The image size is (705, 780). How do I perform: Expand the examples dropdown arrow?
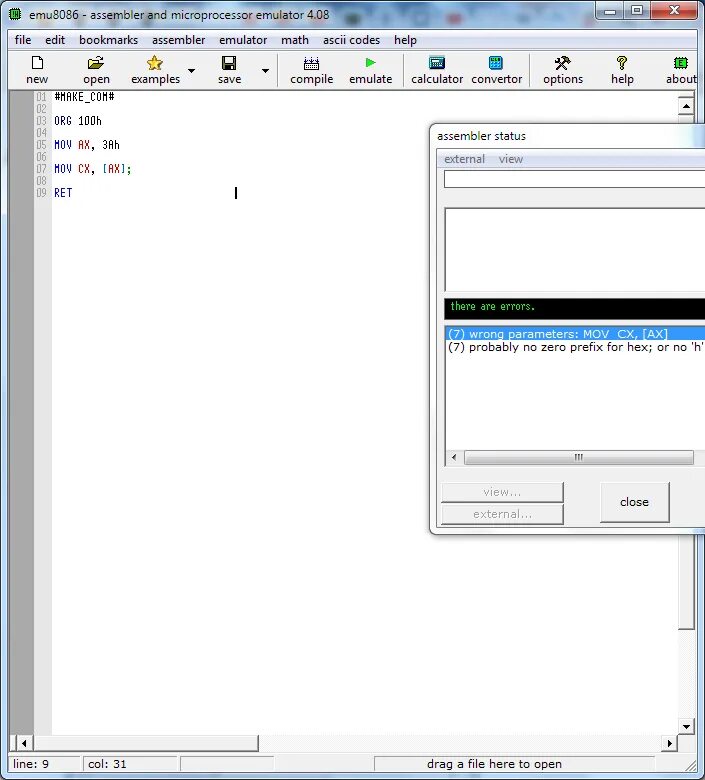coord(192,71)
